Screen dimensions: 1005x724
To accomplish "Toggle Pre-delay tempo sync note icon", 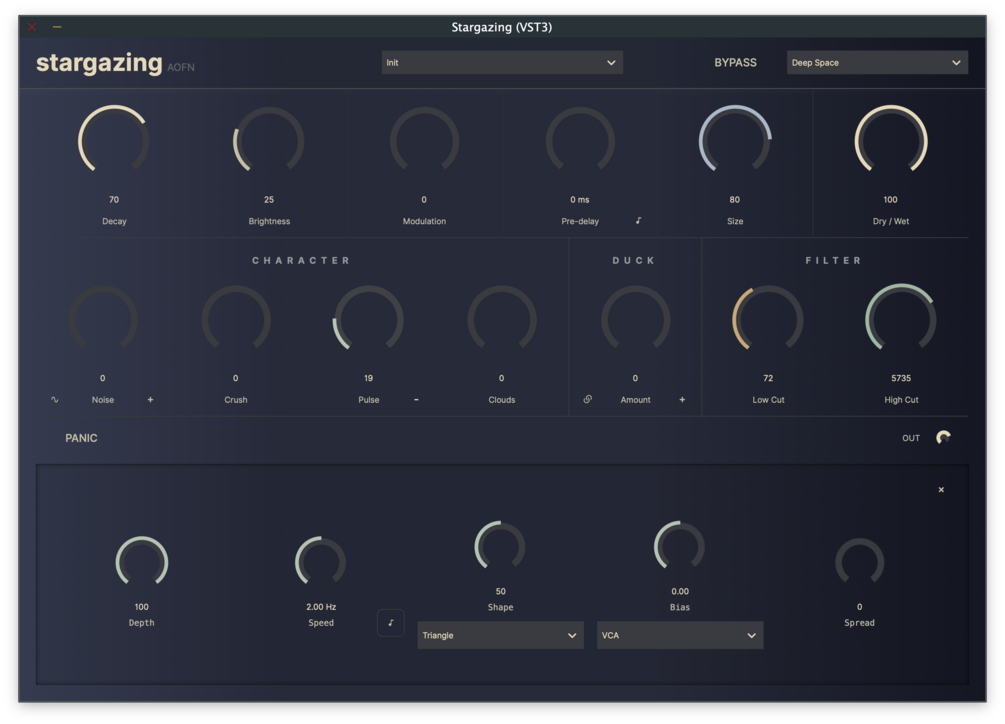I will (638, 220).
